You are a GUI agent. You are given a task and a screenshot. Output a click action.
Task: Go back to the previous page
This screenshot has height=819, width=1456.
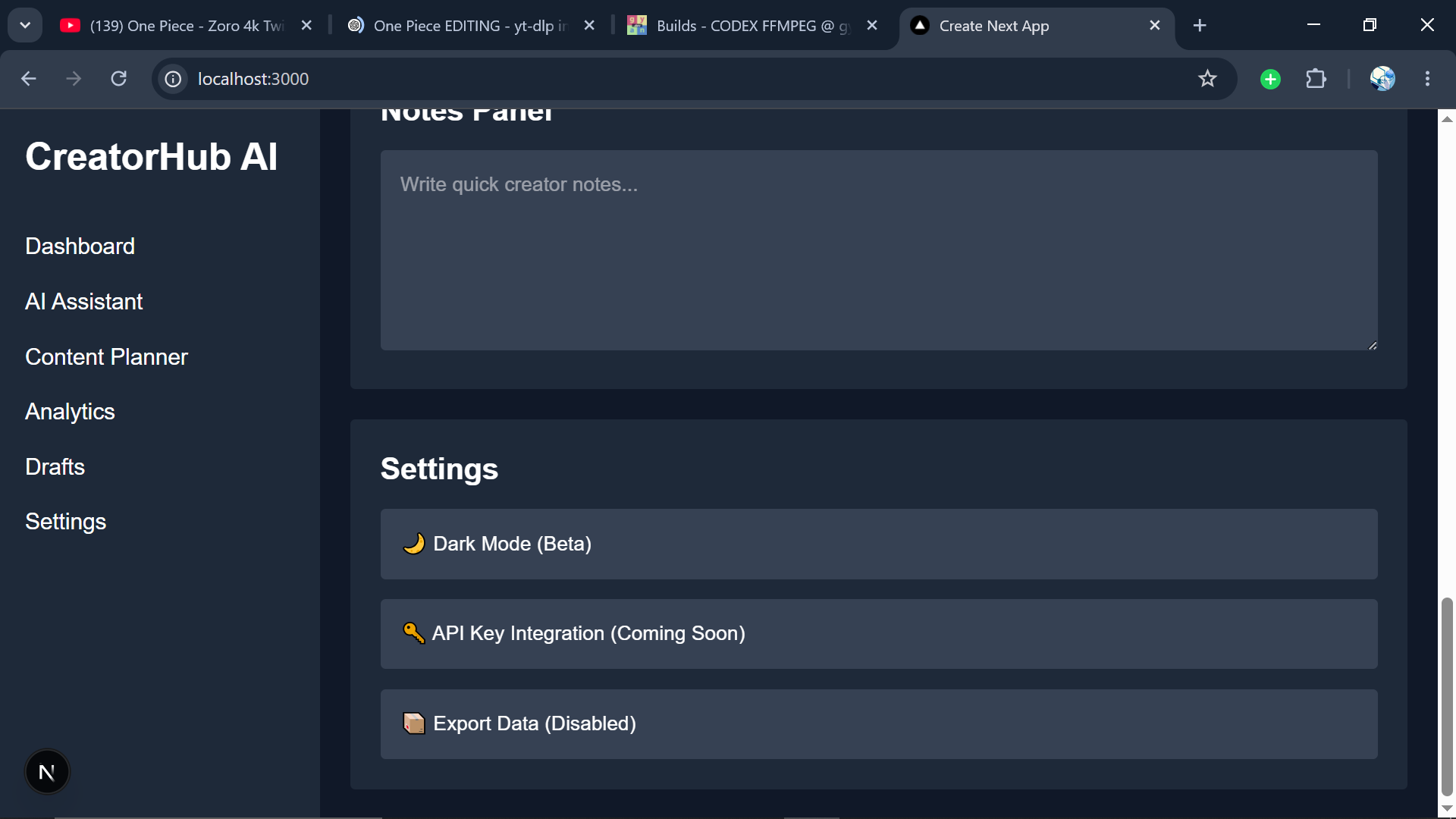pos(29,79)
